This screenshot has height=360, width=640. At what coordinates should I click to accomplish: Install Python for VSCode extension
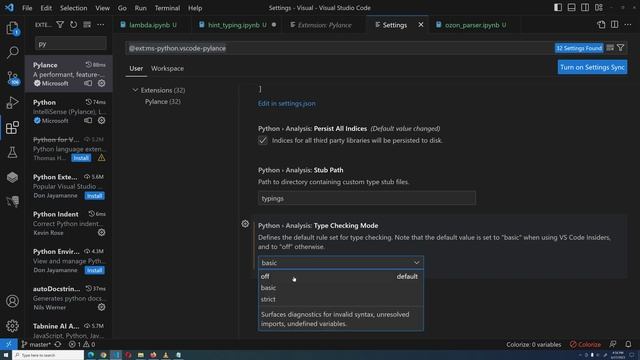click(x=81, y=158)
